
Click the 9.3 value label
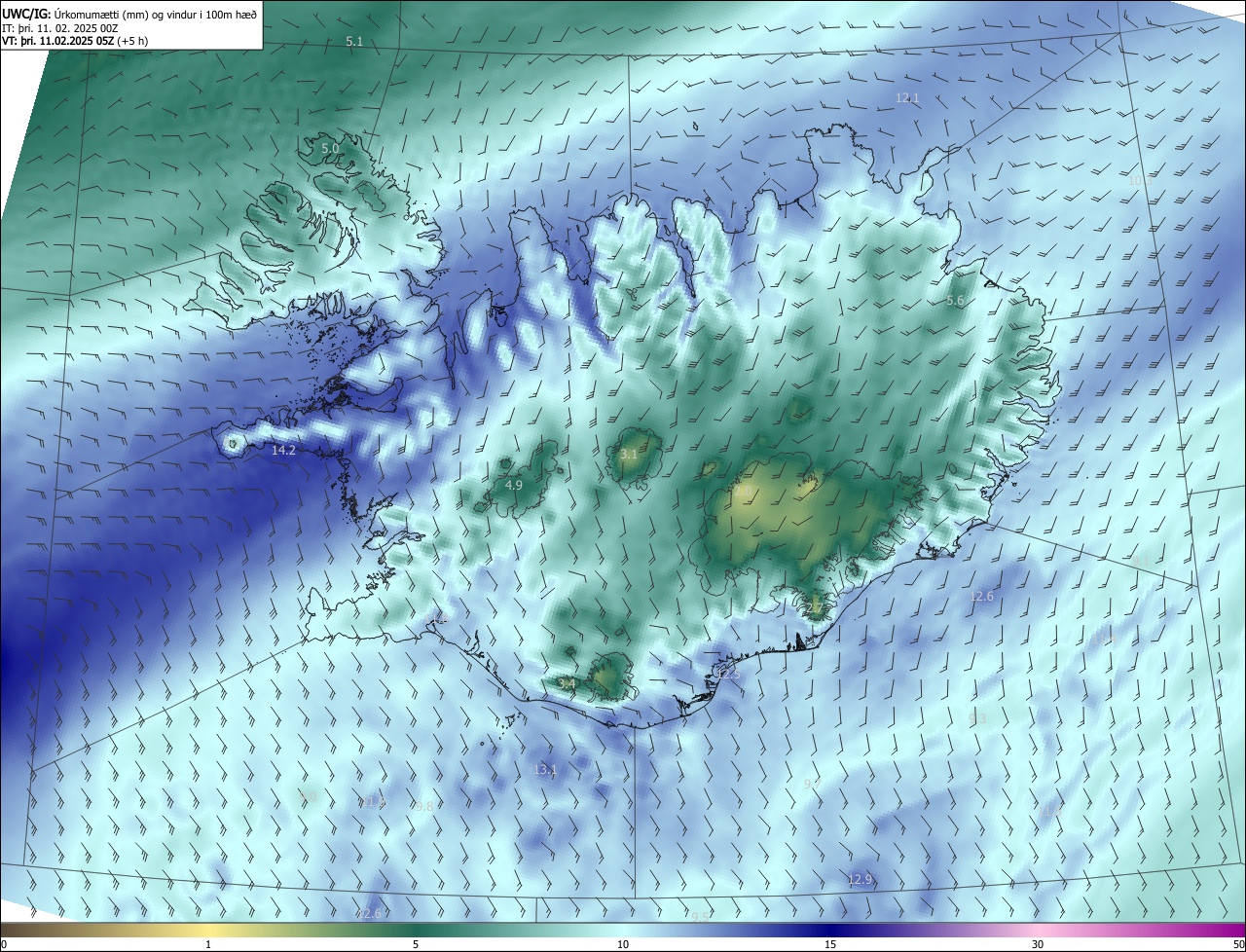coord(978,719)
